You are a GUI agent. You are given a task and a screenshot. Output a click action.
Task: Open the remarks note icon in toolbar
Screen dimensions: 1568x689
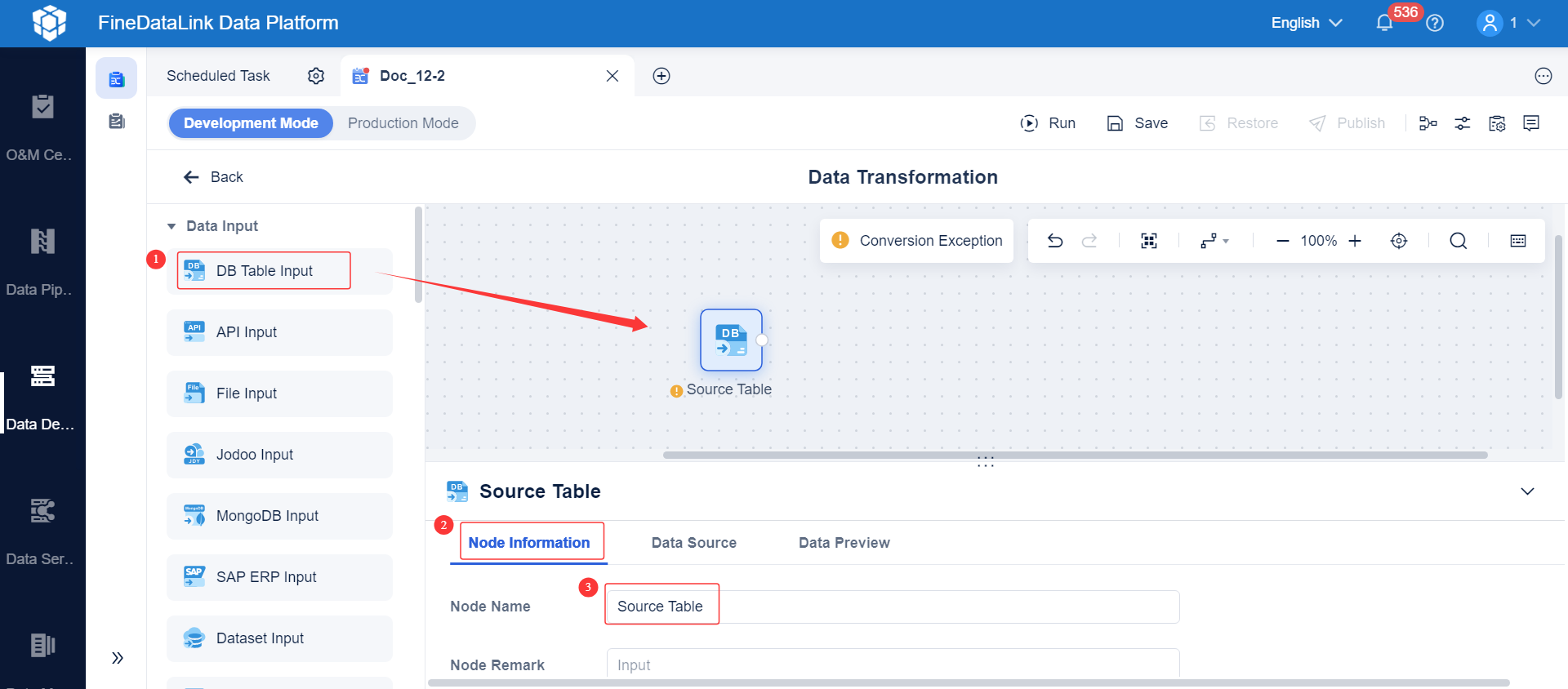click(x=1531, y=123)
